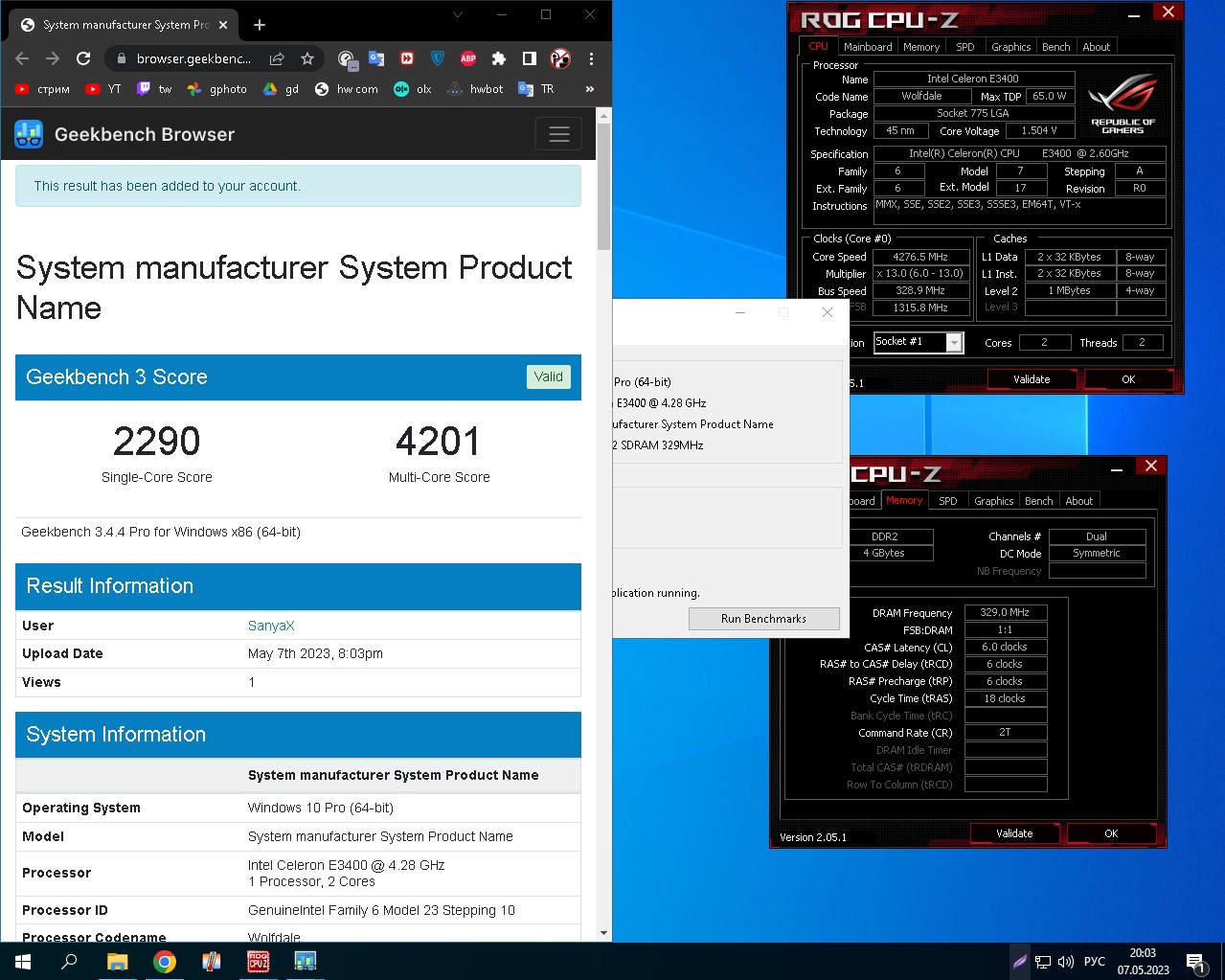
Task: Open SPD tab in lower CPU-Z window
Action: [x=947, y=501]
